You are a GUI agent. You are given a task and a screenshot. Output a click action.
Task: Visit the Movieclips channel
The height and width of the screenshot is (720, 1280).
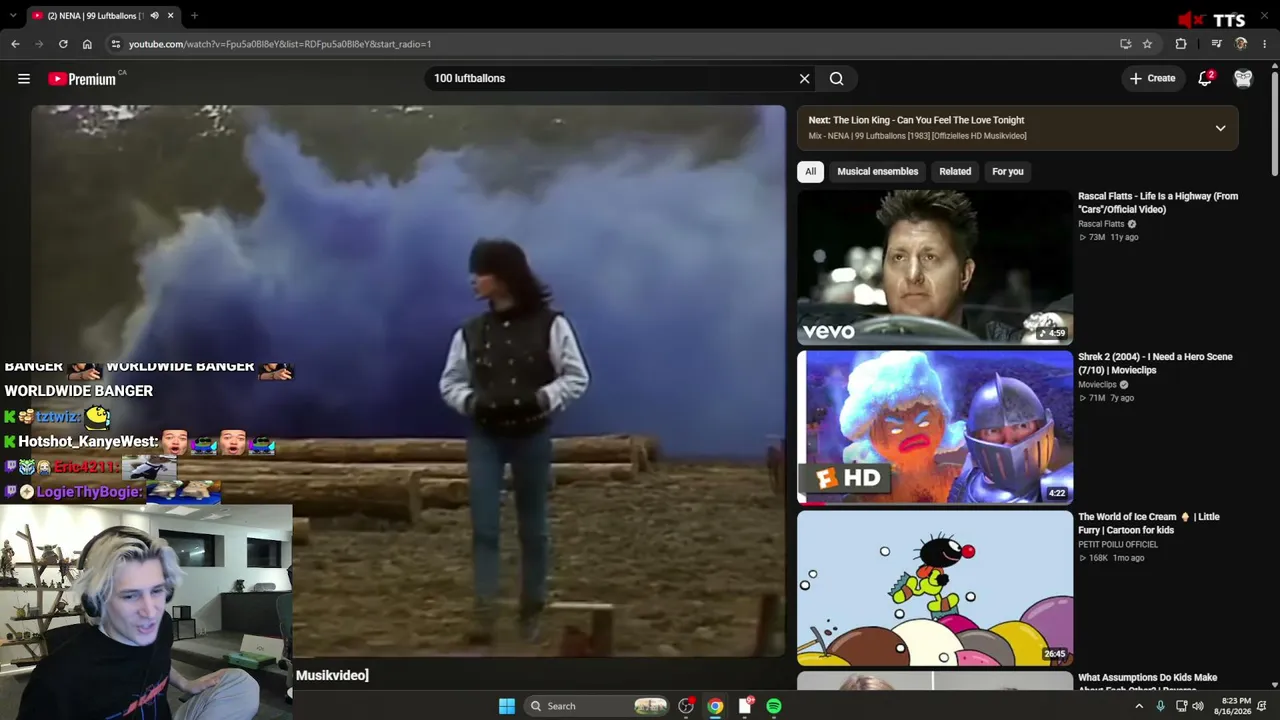[x=1097, y=384]
